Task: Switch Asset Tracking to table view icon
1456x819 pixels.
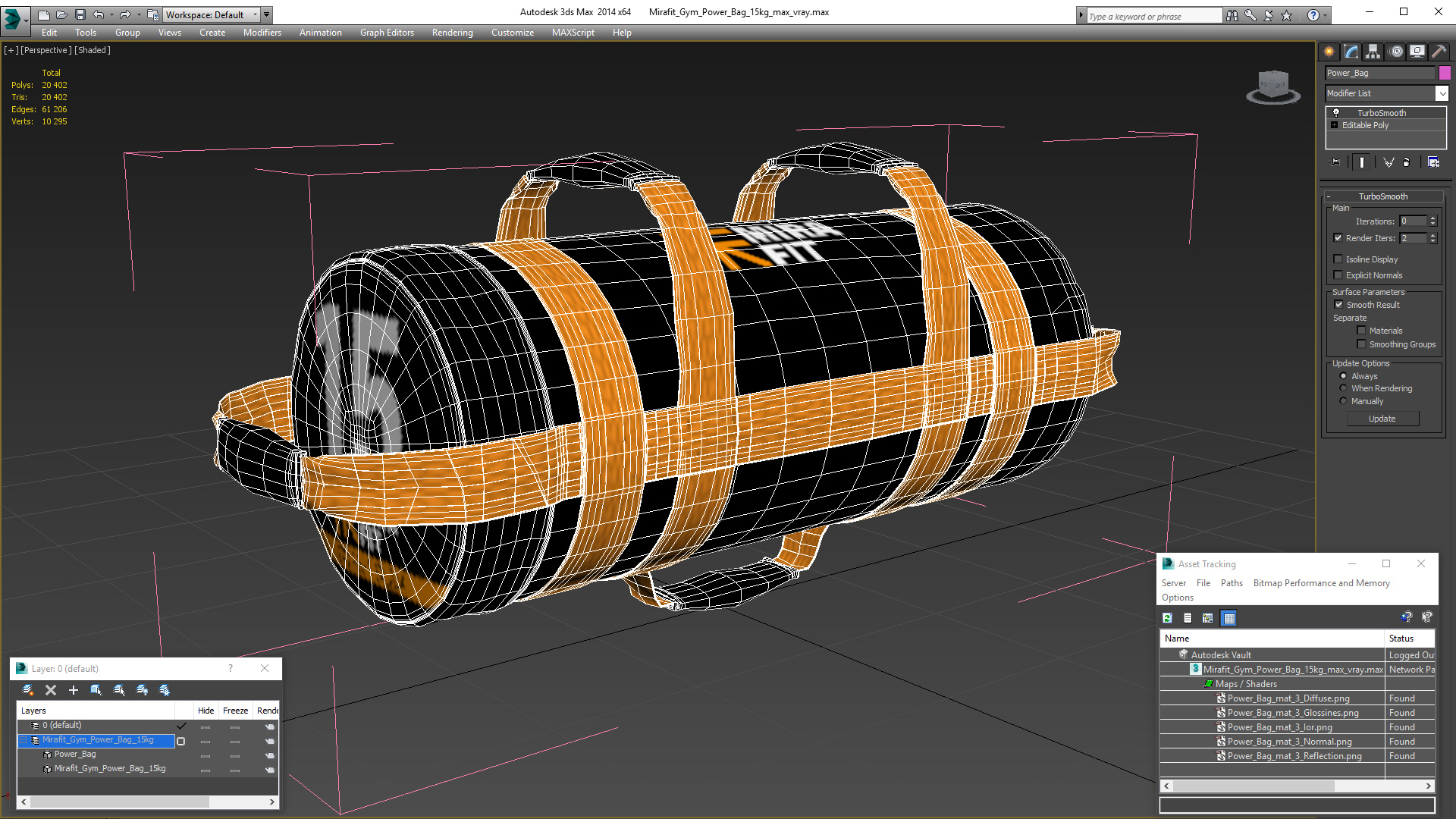Action: [1229, 618]
